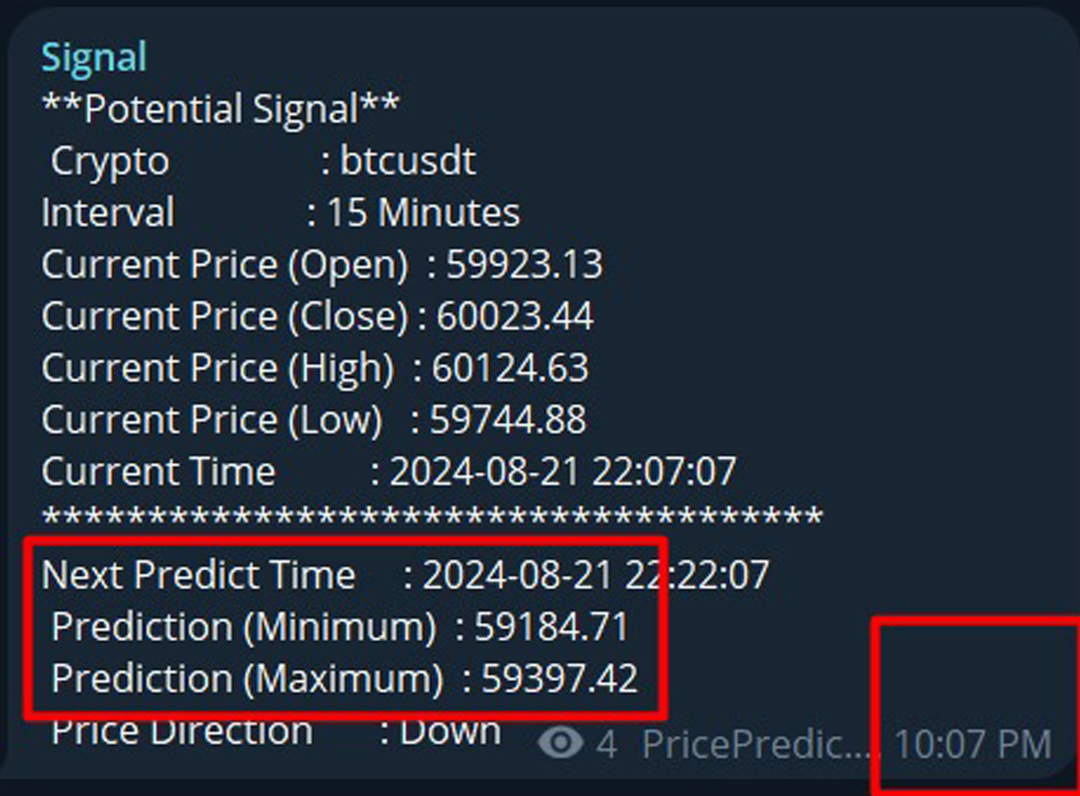Viewport: 1080px width, 796px height.
Task: Click the low price 59744.88
Action: 508,420
